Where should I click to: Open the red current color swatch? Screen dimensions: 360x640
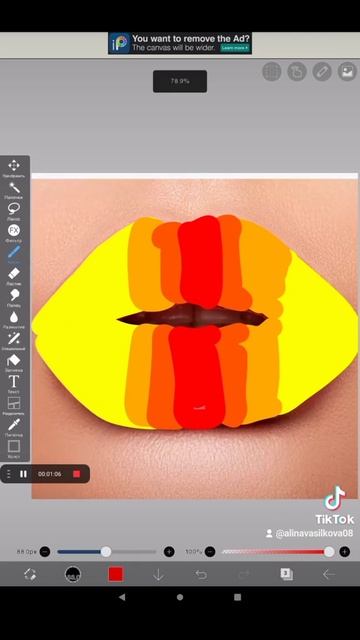tap(116, 574)
